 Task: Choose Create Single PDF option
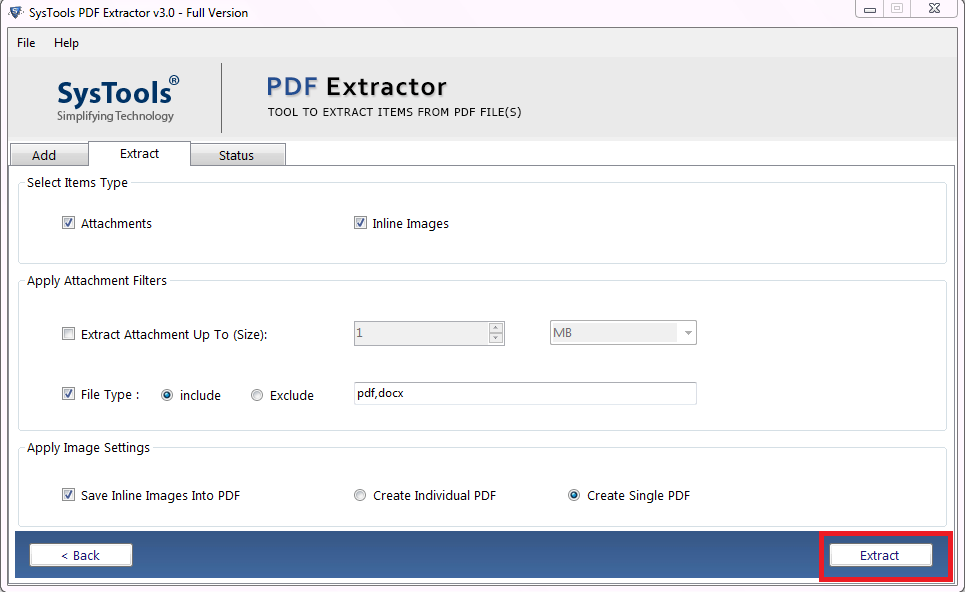pos(574,495)
